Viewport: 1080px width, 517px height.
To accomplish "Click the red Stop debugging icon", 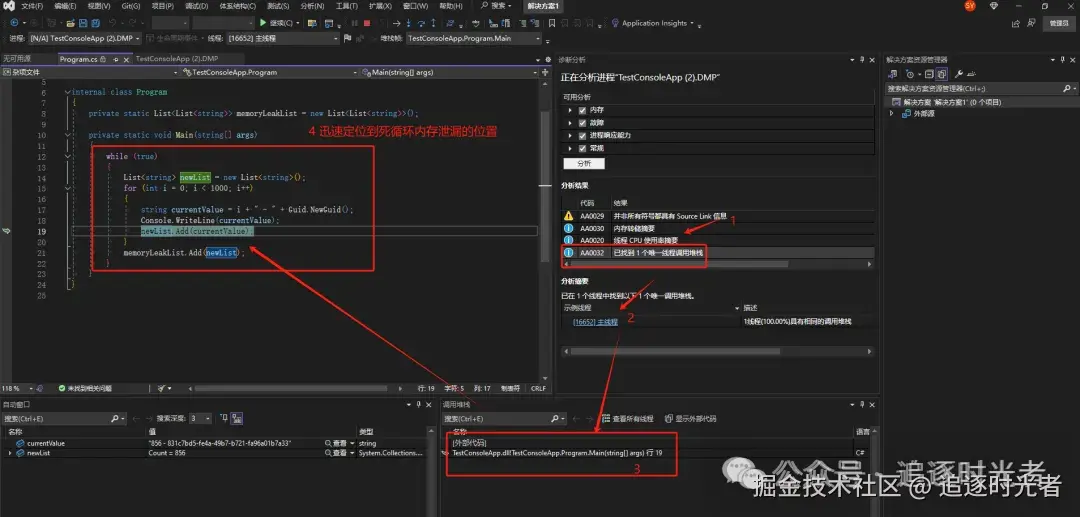I will coord(367,23).
